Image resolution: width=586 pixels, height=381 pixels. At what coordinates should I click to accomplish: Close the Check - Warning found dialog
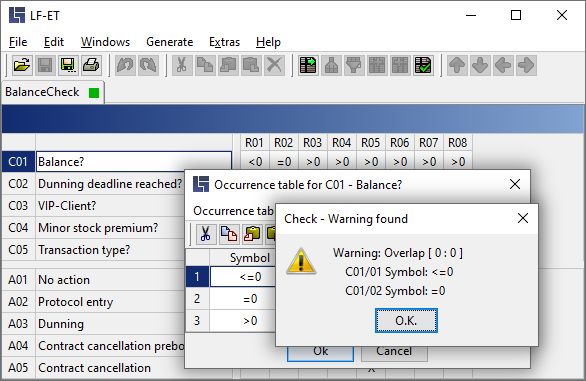coord(522,218)
